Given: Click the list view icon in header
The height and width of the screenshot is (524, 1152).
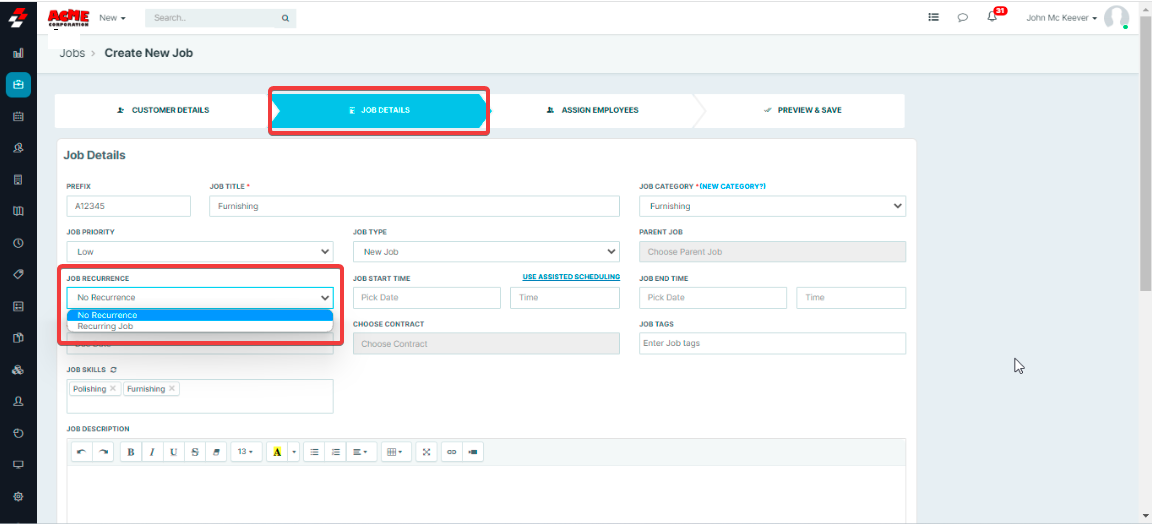Looking at the screenshot, I should [x=933, y=18].
